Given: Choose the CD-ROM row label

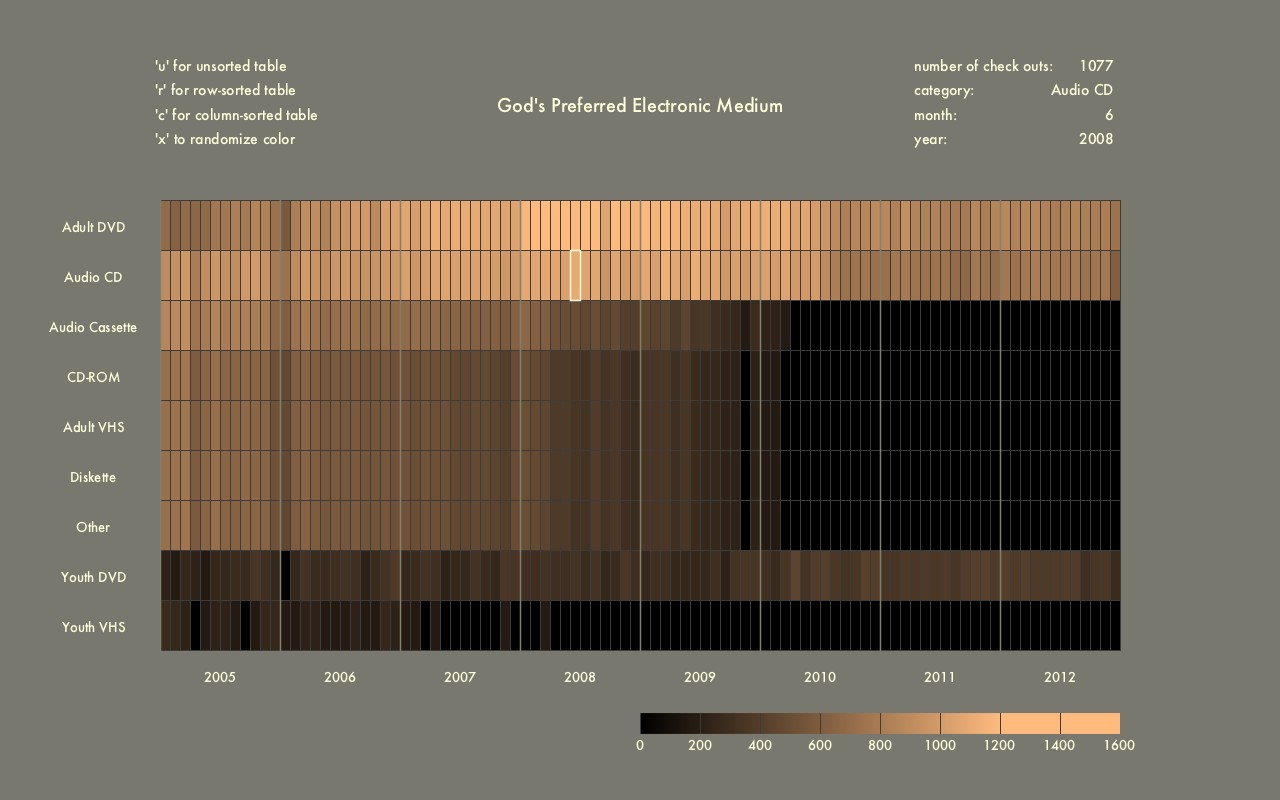Looking at the screenshot, I should (93, 377).
